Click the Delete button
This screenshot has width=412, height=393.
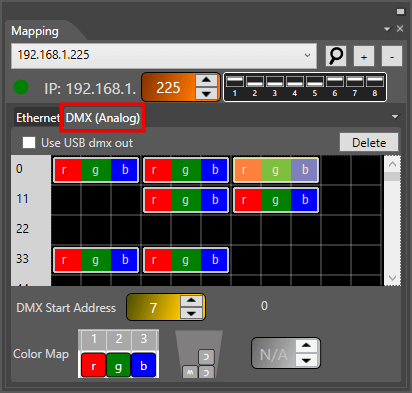pos(369,143)
